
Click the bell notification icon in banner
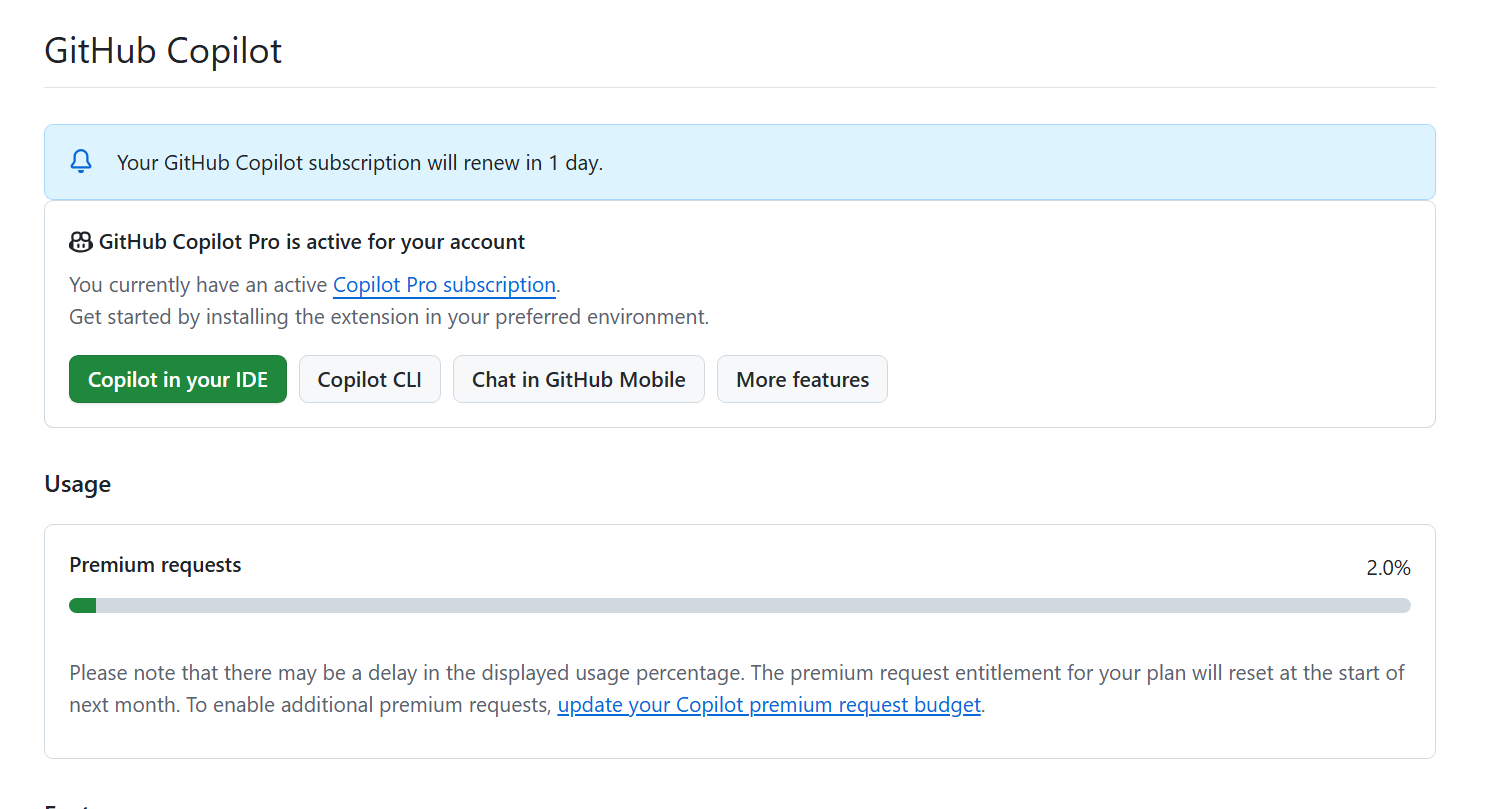click(81, 161)
